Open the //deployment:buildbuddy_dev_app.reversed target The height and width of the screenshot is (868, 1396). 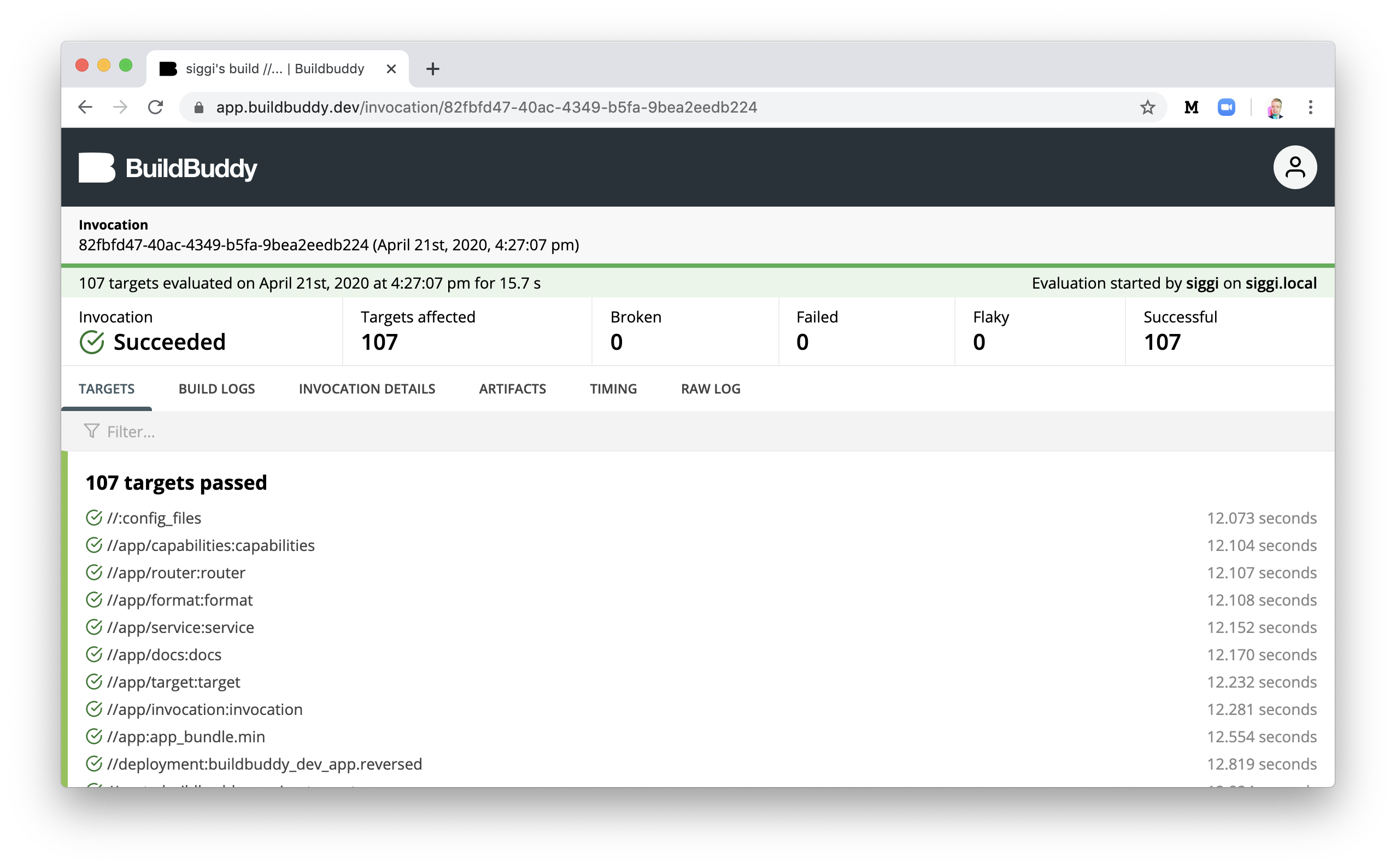pyautogui.click(x=265, y=764)
